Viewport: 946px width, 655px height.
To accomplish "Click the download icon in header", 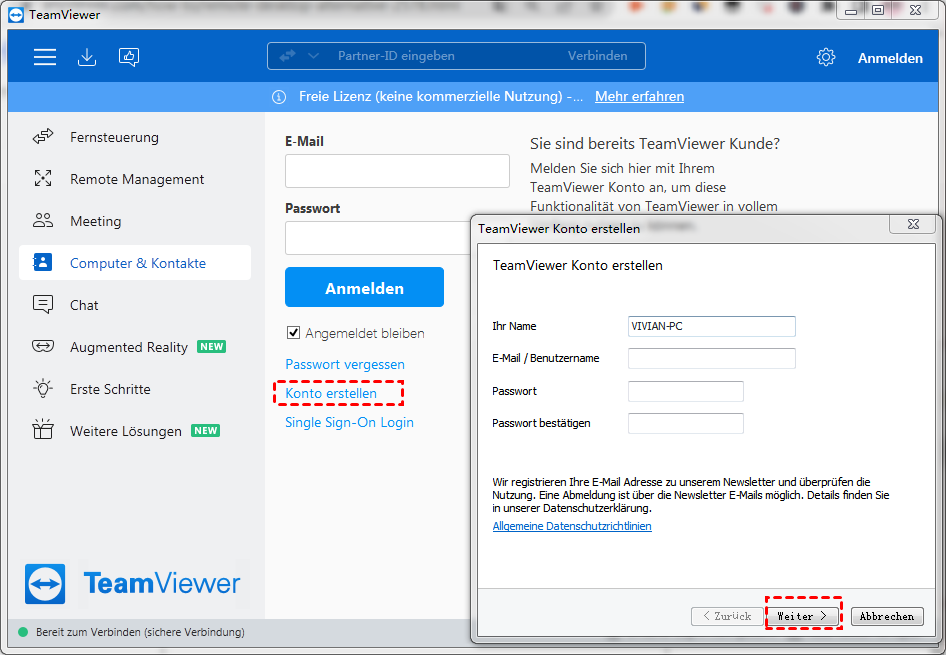I will [87, 57].
